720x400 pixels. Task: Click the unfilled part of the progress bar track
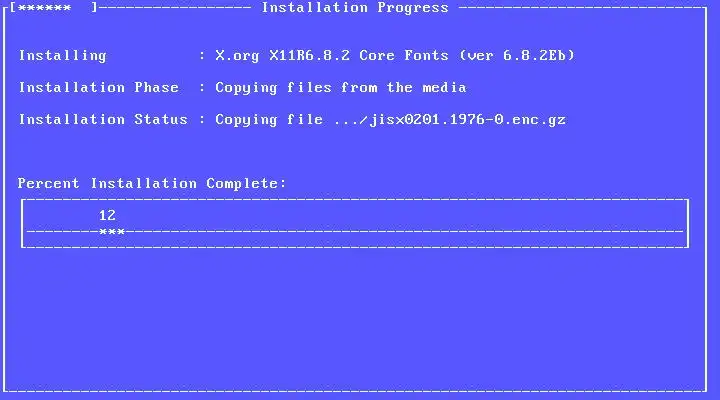(x=404, y=232)
